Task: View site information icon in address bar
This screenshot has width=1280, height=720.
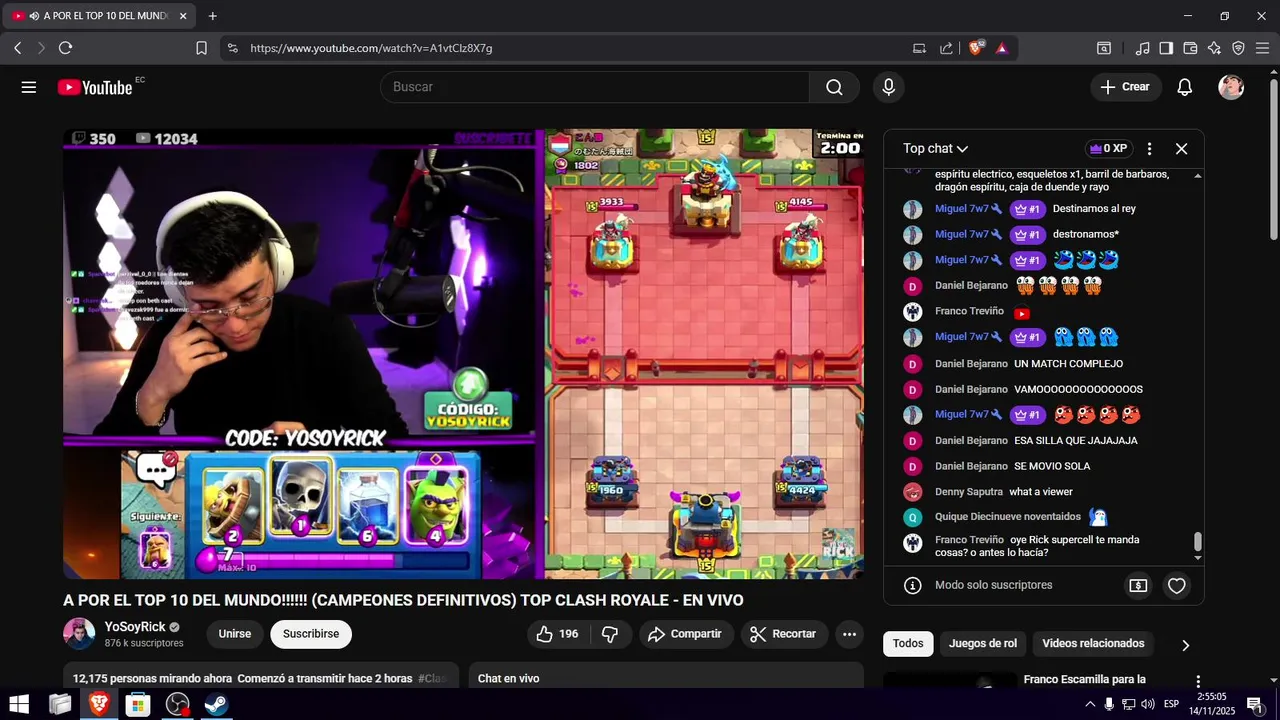Action: (232, 48)
